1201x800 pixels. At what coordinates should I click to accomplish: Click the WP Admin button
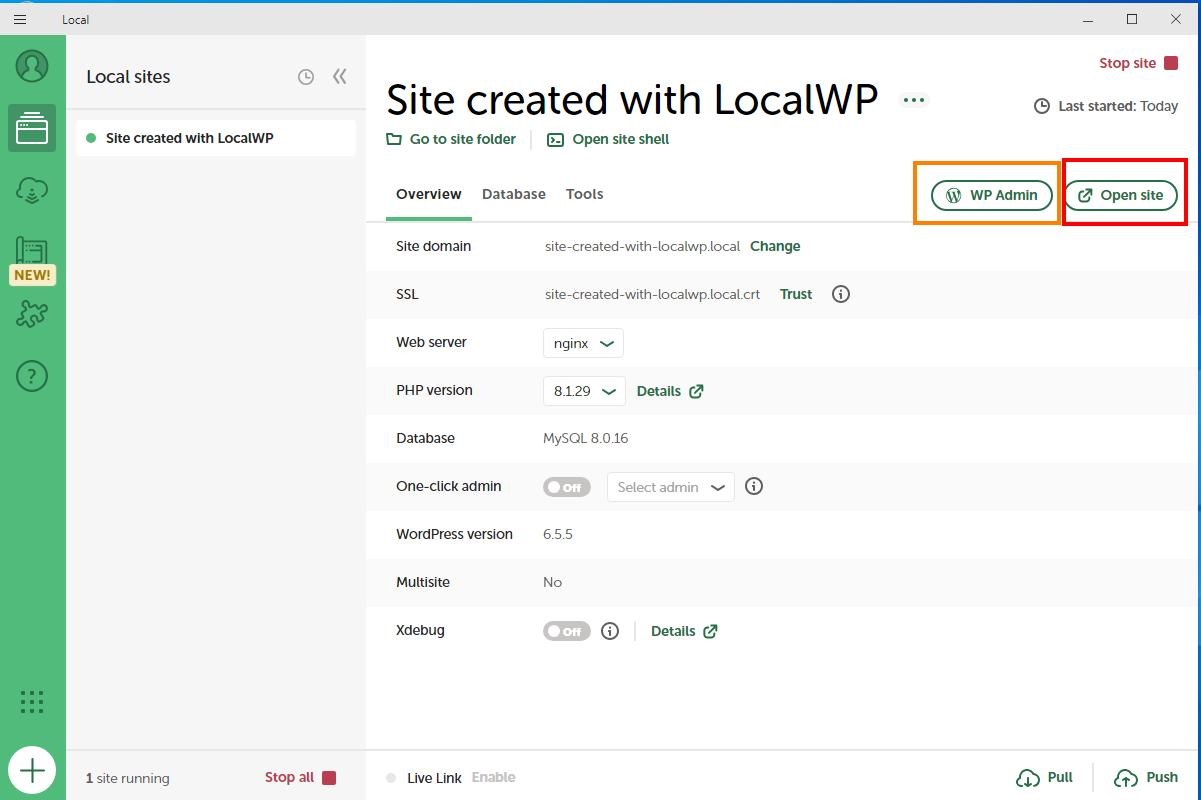click(x=991, y=195)
